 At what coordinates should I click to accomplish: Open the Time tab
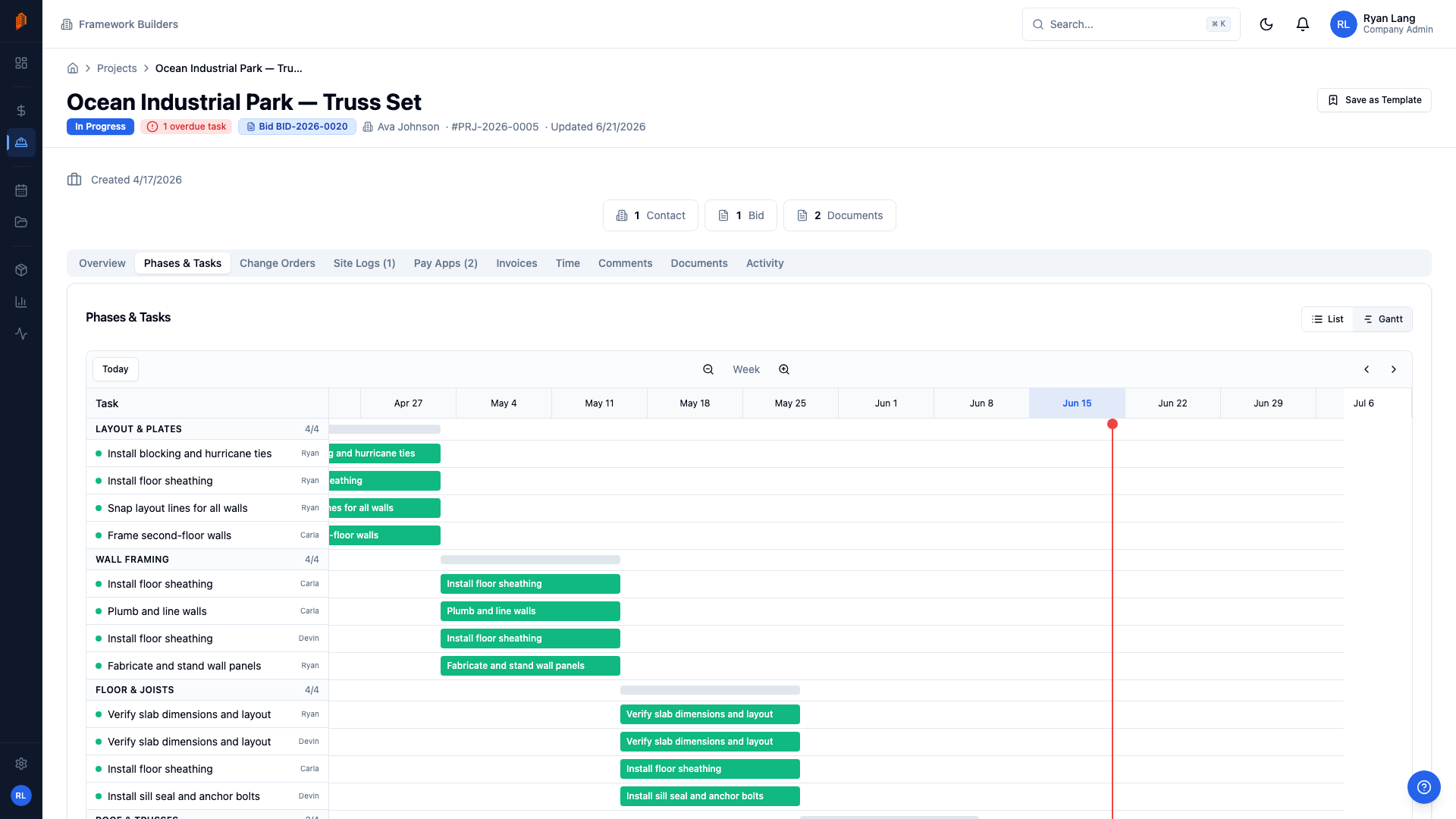[568, 263]
